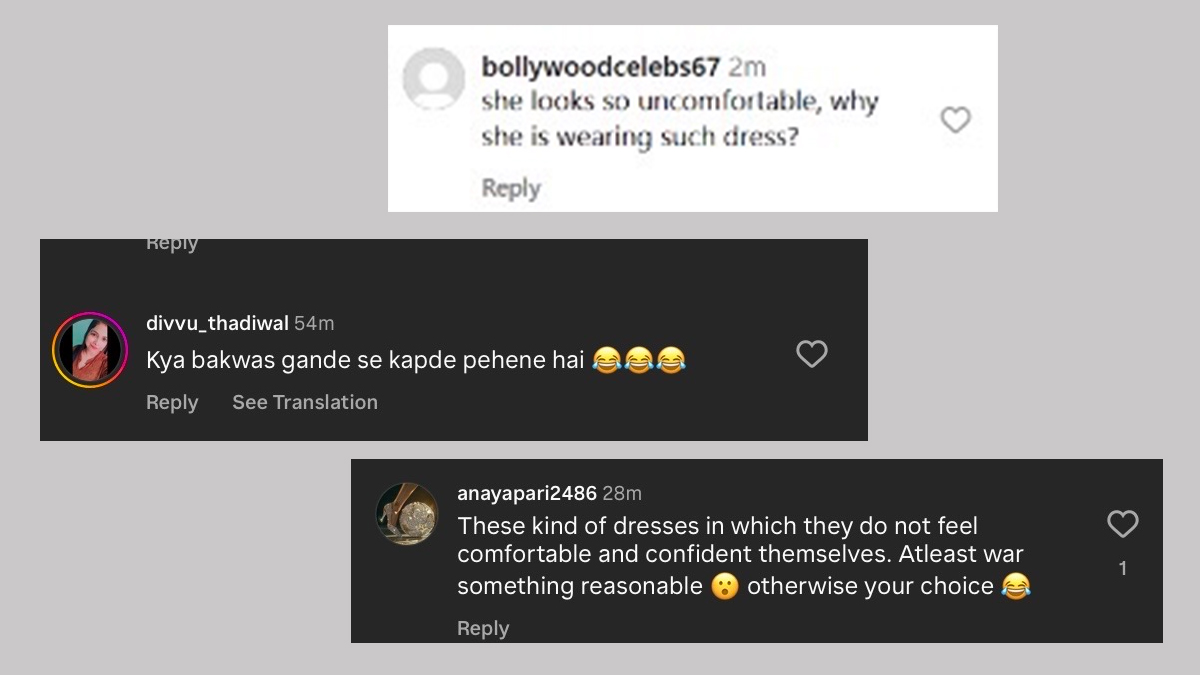Screen dimensions: 1200x675
Task: Like the bollywoodcelebs67 comment with the heart
Action: [956, 120]
